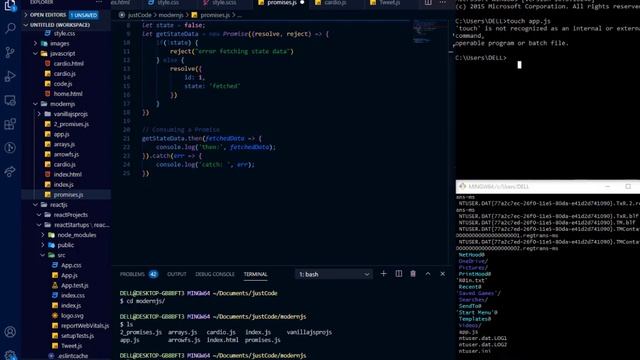
Task: Maximize terminal panel with up chevron
Action: [x=428, y=274]
